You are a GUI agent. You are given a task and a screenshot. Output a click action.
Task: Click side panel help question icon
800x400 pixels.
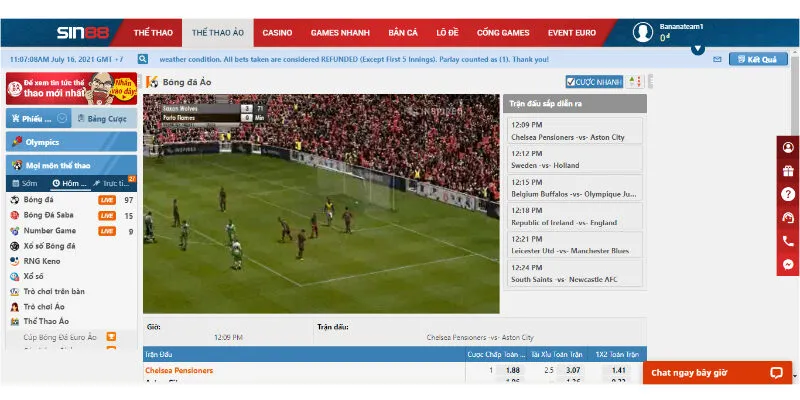pyautogui.click(x=788, y=194)
